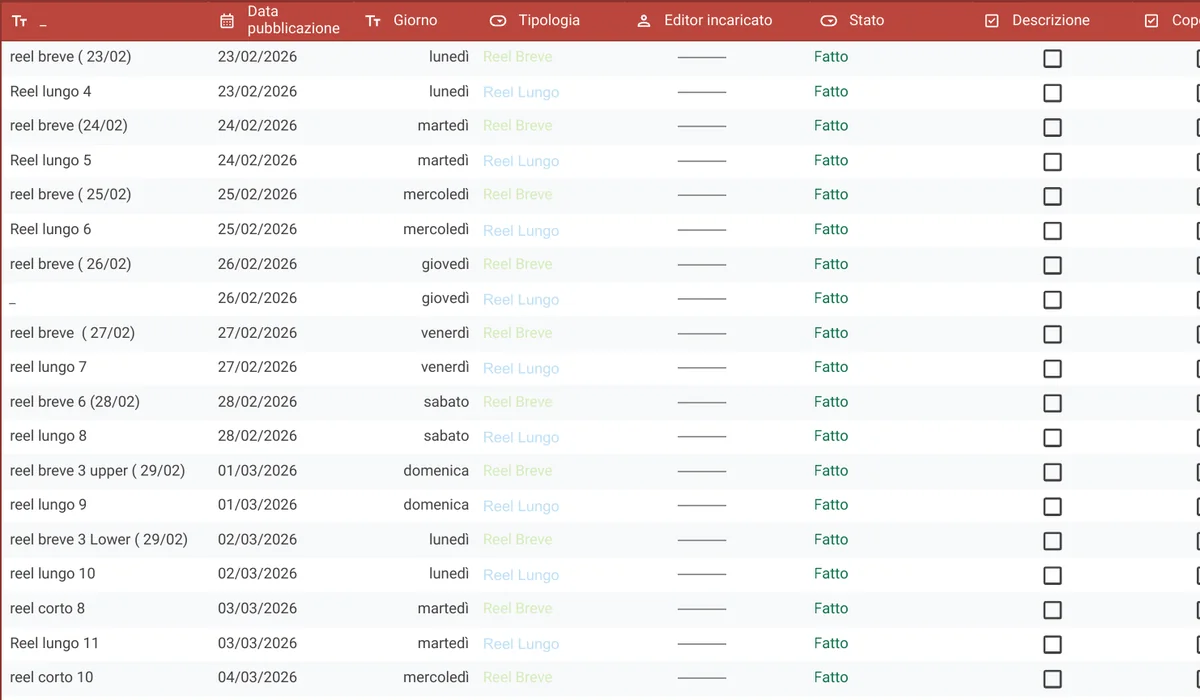The width and height of the screenshot is (1200, 700).
Task: Click the tag icon beside Tipologia header
Action: 498,20
